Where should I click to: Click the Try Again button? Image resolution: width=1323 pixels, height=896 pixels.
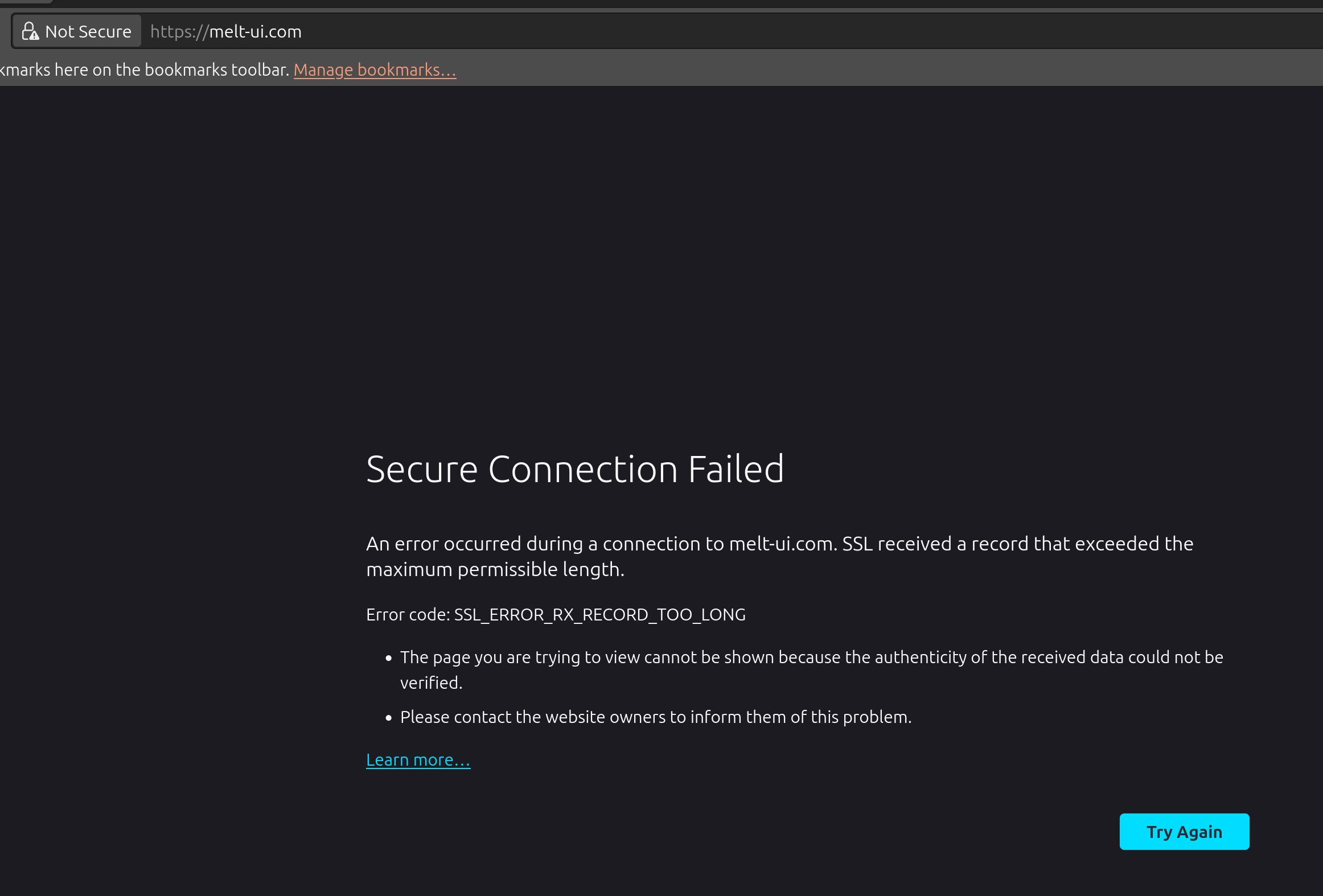point(1184,831)
